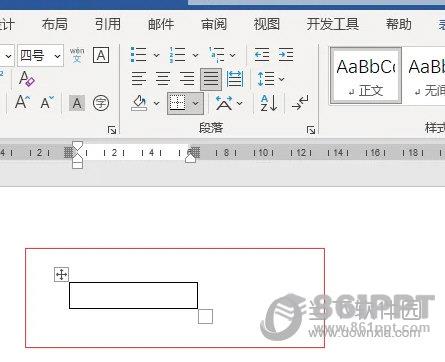Click the numbered list icon
Image resolution: width=445 pixels, height=362 pixels.
(177, 55)
